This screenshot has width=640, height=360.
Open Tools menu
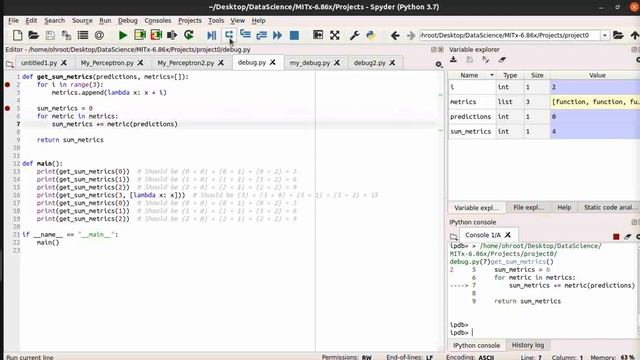216,20
